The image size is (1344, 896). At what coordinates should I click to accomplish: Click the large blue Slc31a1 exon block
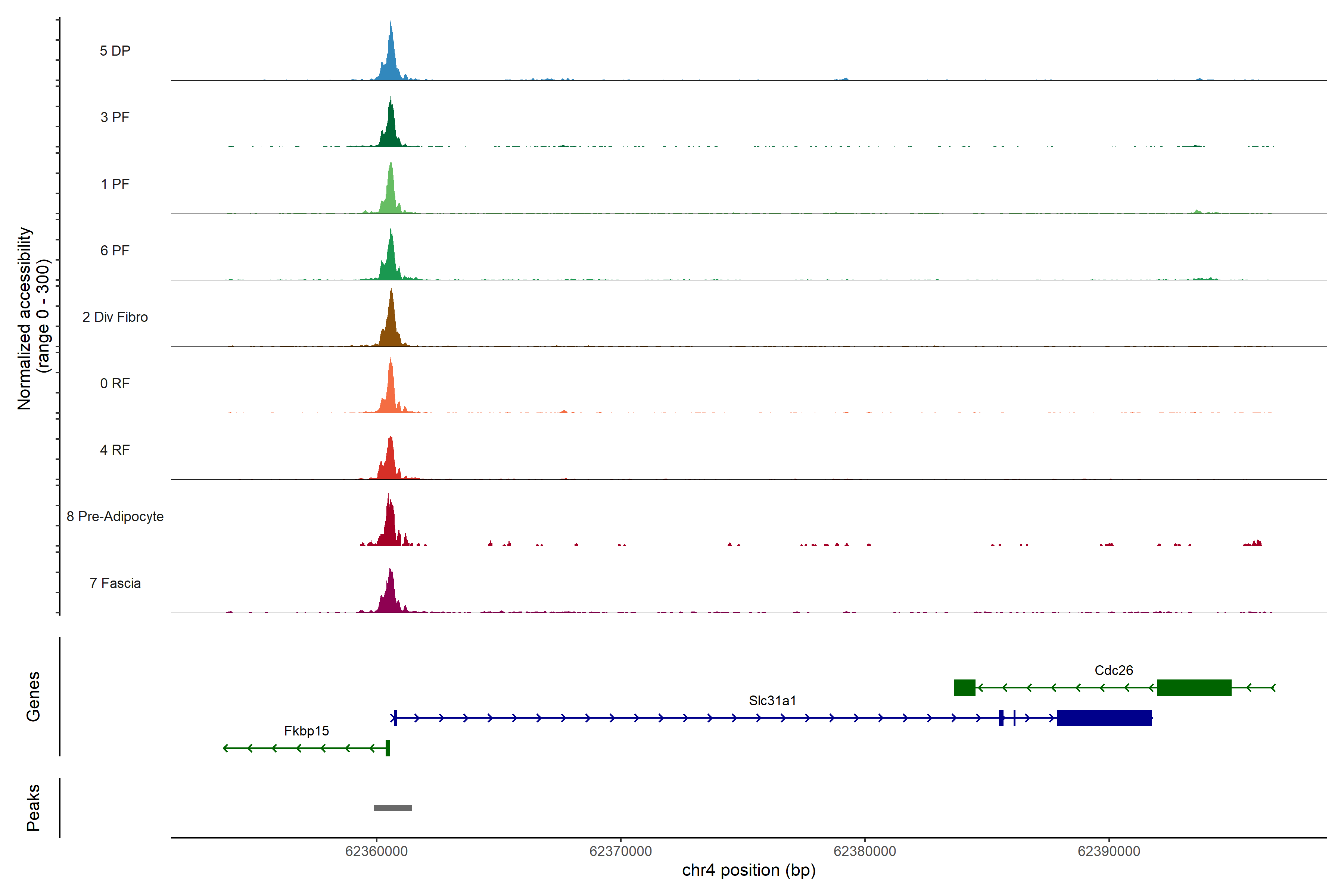pos(1104,718)
